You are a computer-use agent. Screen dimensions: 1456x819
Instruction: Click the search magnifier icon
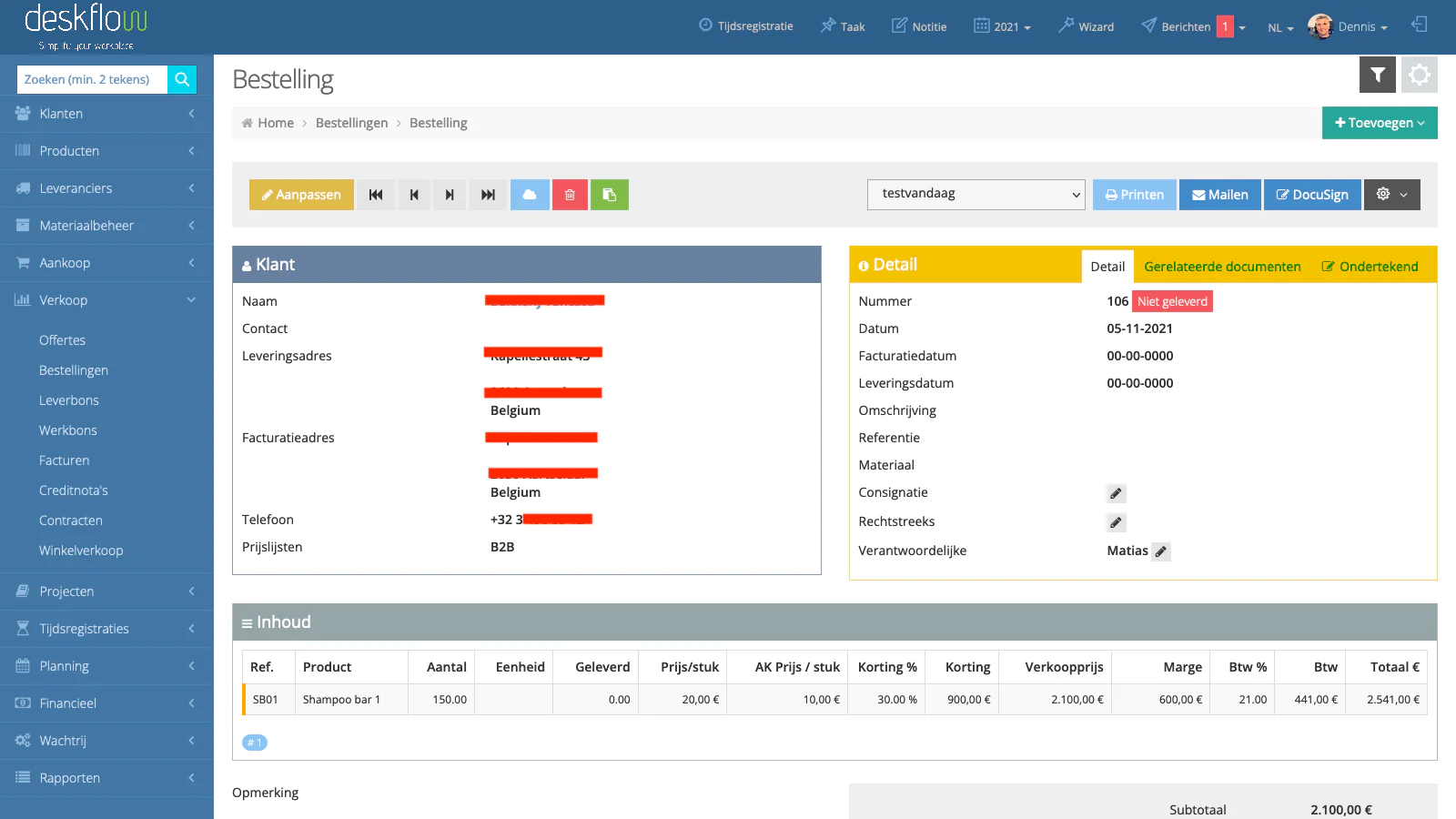[x=182, y=79]
